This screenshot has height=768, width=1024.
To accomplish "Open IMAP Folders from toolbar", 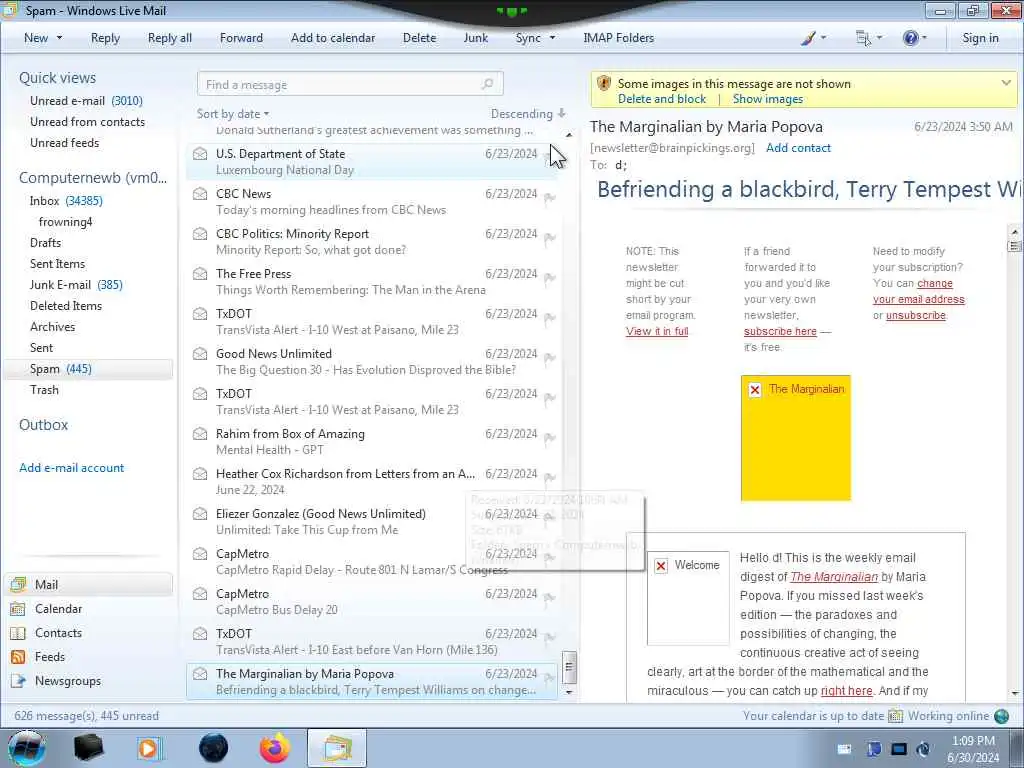I will [618, 38].
